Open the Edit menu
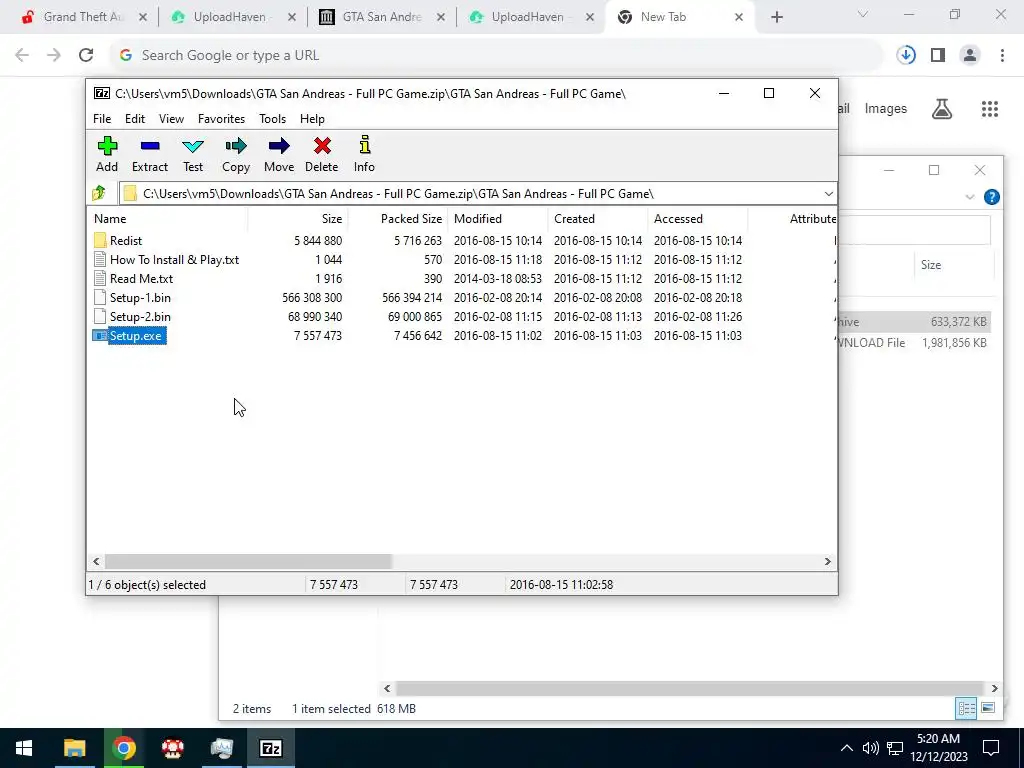Viewport: 1024px width, 768px height. click(x=135, y=119)
